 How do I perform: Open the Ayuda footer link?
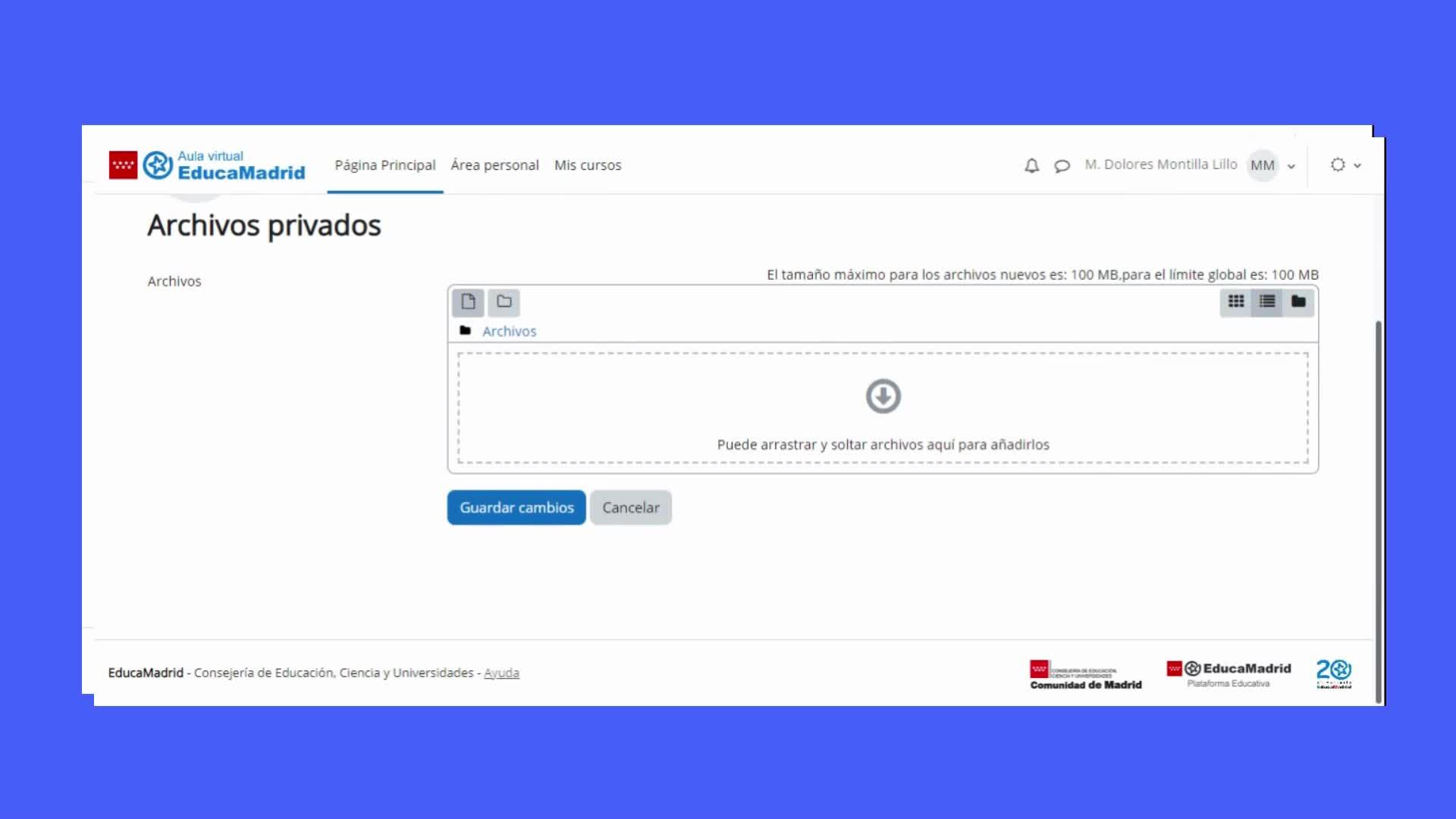(501, 673)
